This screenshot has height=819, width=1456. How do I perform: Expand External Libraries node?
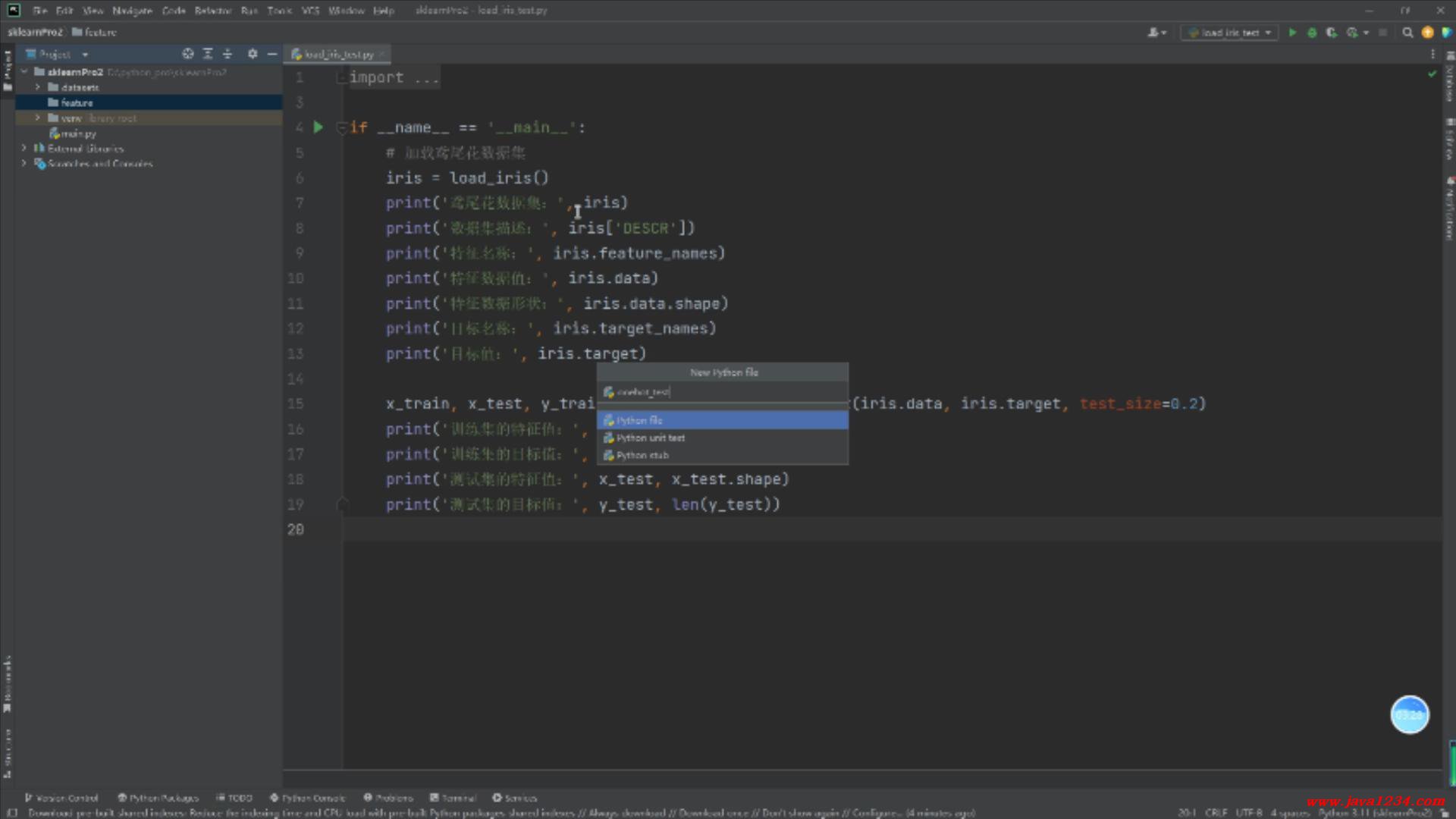24,149
